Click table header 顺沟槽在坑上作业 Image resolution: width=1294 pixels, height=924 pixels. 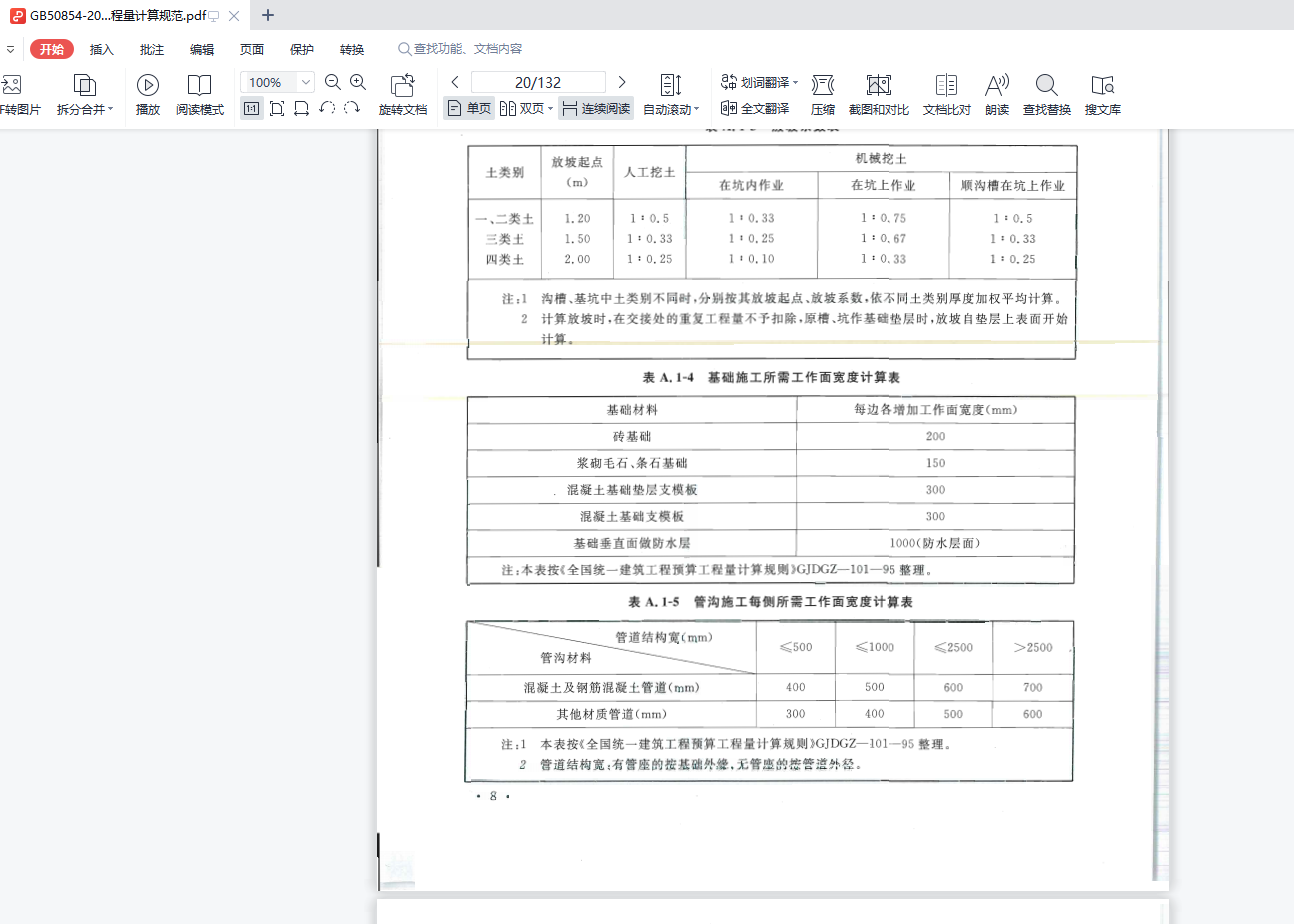(1013, 186)
